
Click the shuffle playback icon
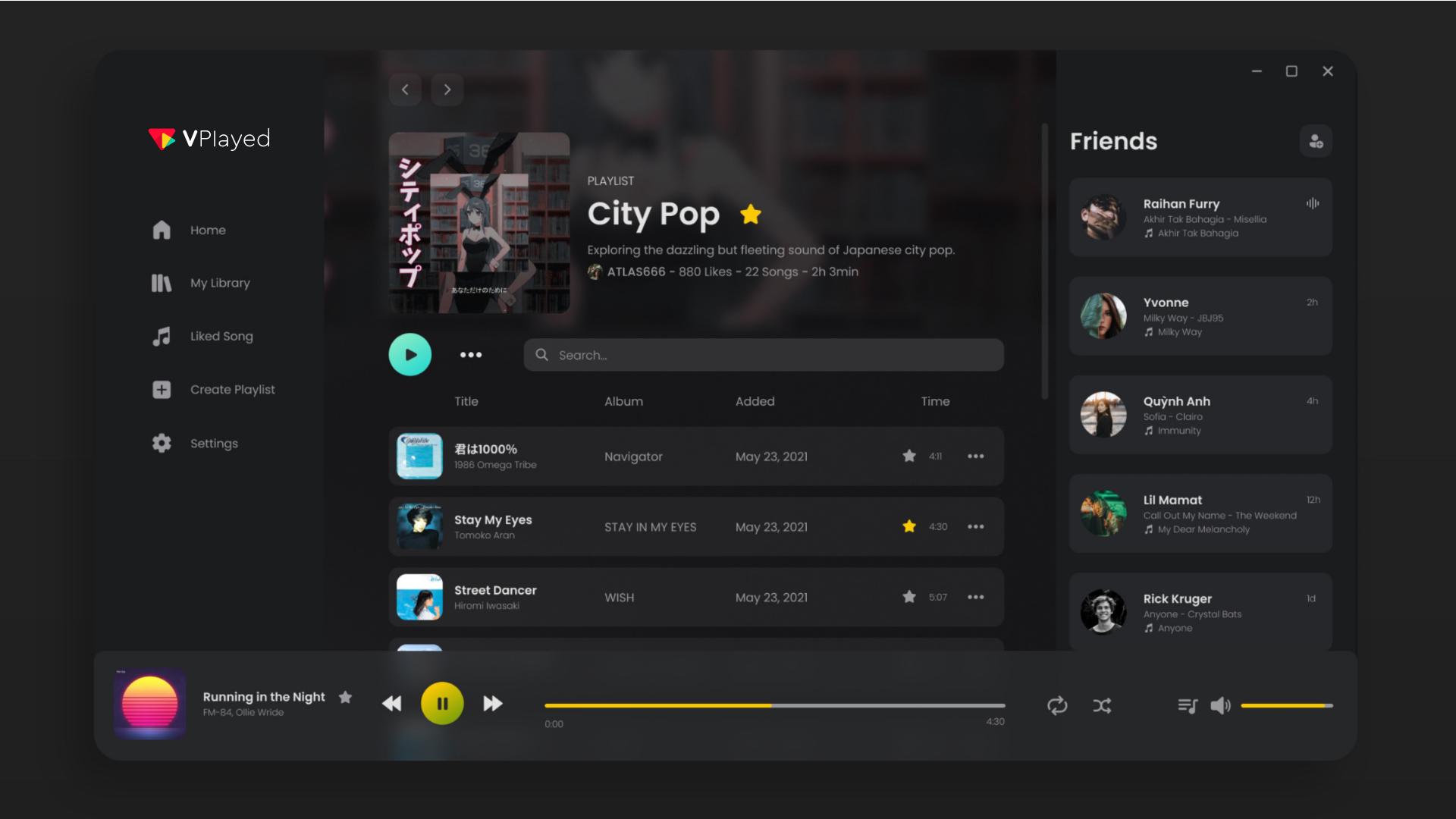[1102, 704]
